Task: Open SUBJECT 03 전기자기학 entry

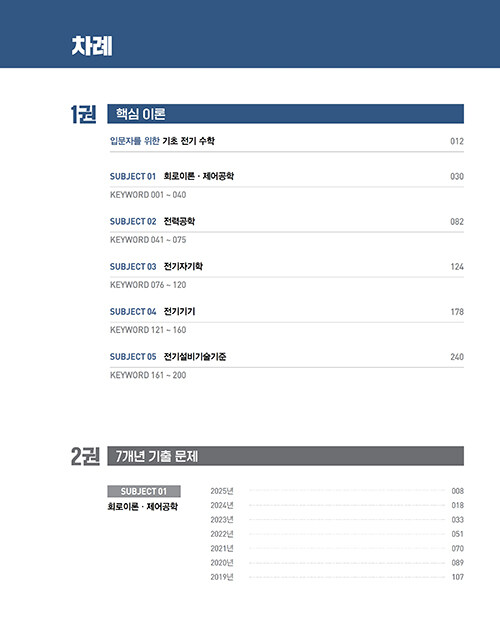Action: click(x=287, y=266)
